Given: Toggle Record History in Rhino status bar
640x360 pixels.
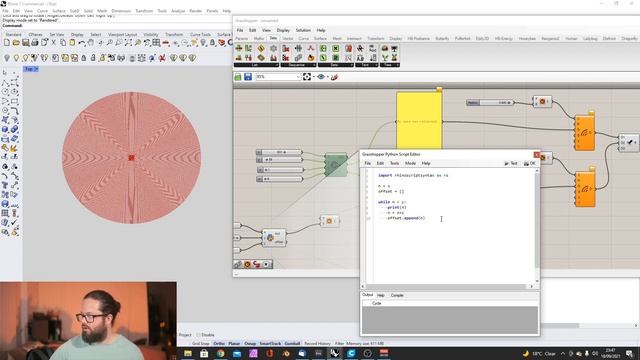Looking at the screenshot, I should 318,344.
